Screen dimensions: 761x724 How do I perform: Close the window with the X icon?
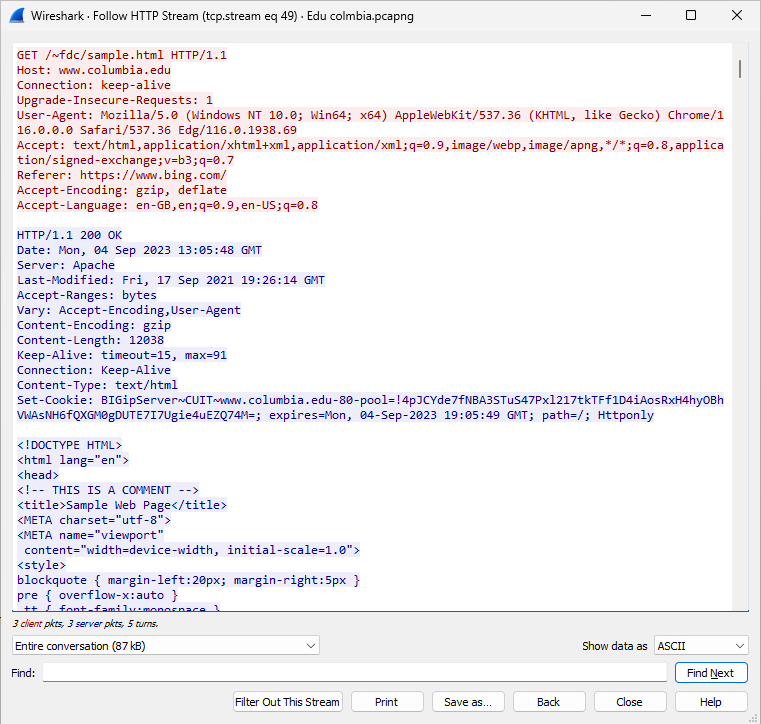(x=736, y=16)
